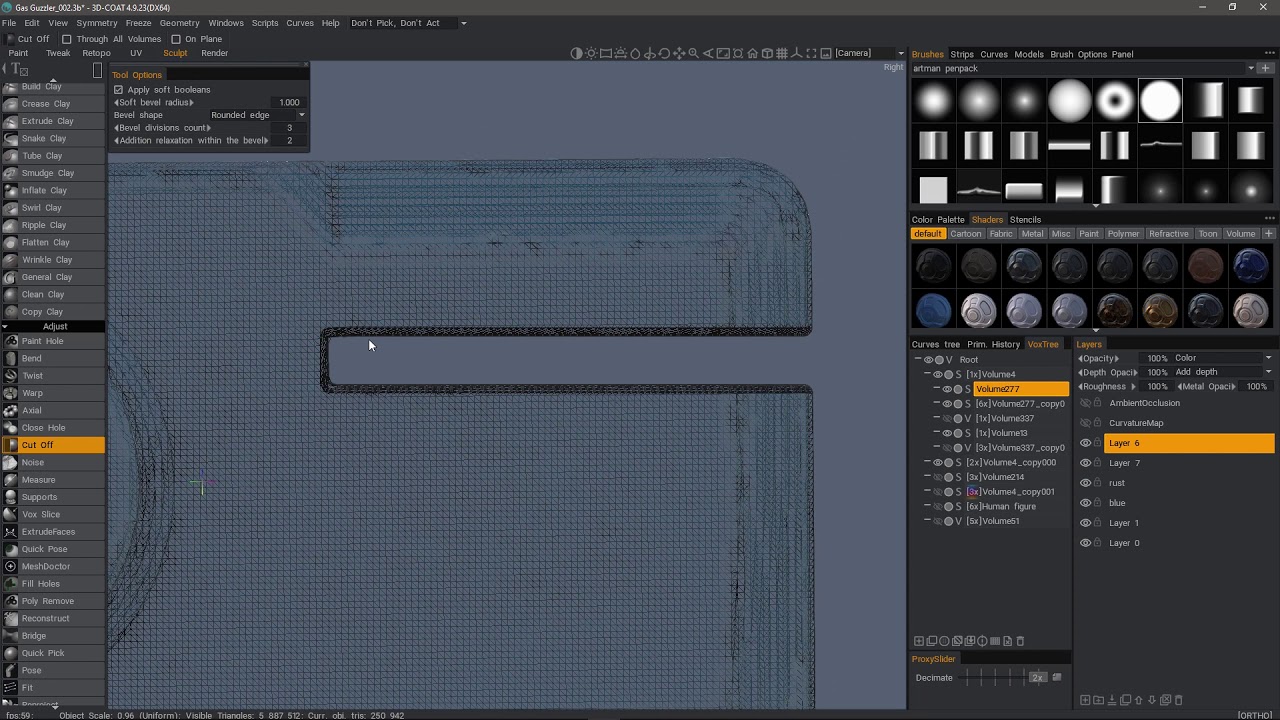The height and width of the screenshot is (720, 1280).
Task: Open the Symmetry menu
Action: point(96,23)
